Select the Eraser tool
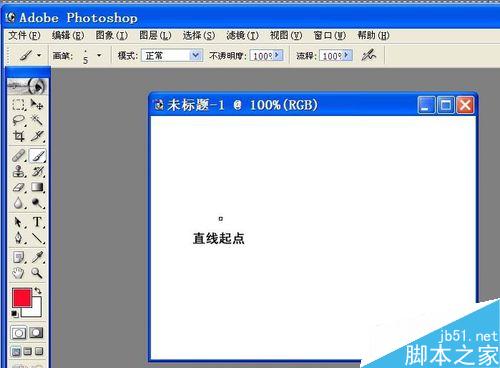This screenshot has width=500, height=368. pos(19,187)
